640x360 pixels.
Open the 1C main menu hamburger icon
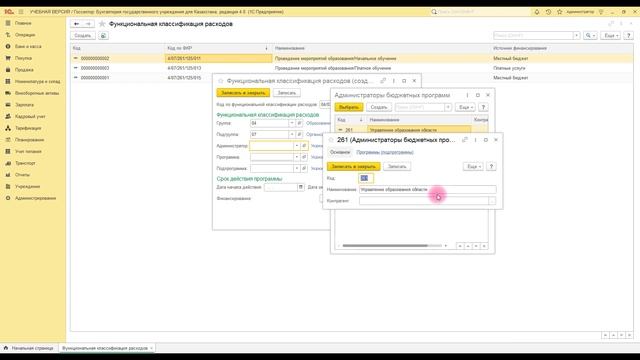click(21, 12)
